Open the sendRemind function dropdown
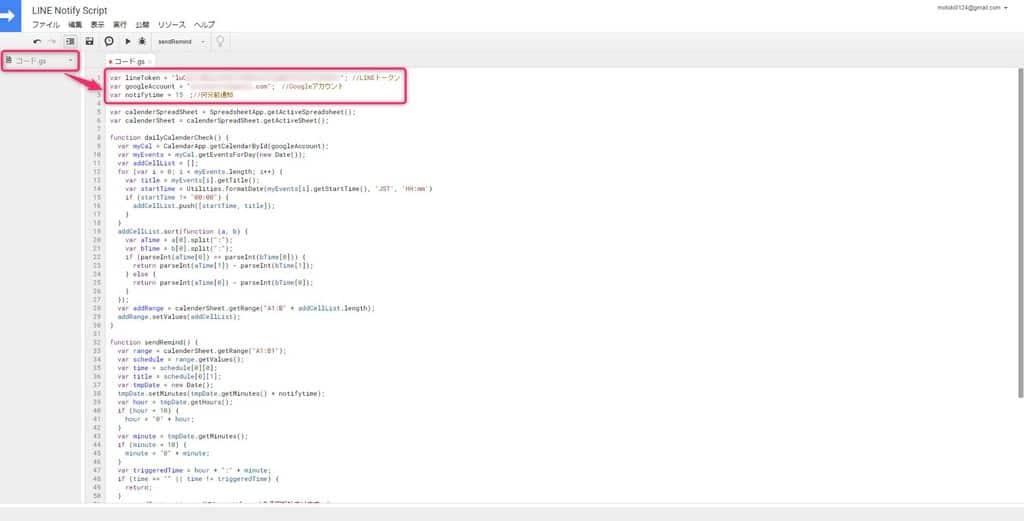This screenshot has height=521, width=1024. (x=181, y=42)
